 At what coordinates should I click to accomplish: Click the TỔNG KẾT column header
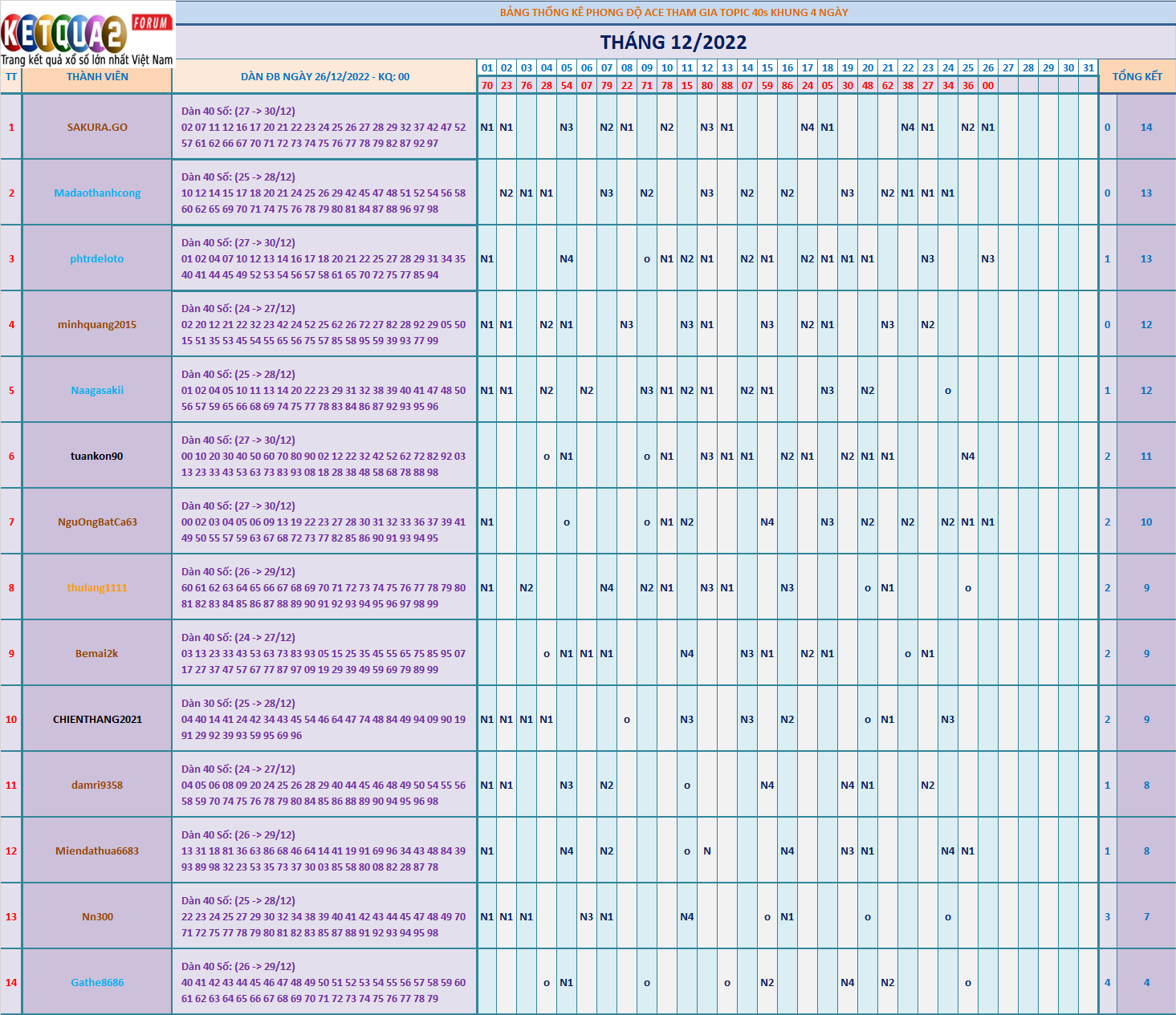[x=1137, y=76]
